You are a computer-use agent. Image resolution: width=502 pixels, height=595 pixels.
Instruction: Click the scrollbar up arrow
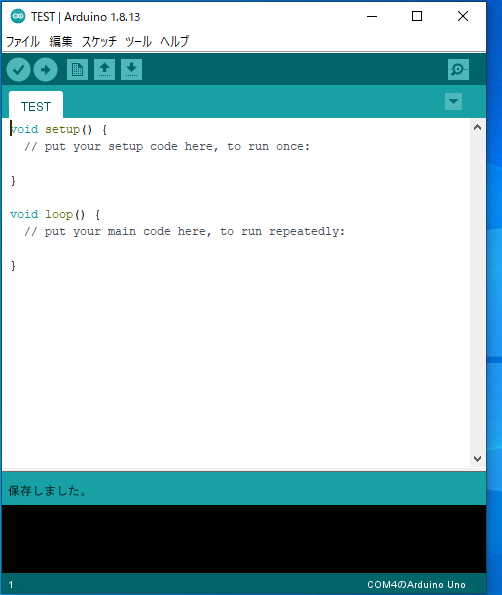click(x=478, y=128)
